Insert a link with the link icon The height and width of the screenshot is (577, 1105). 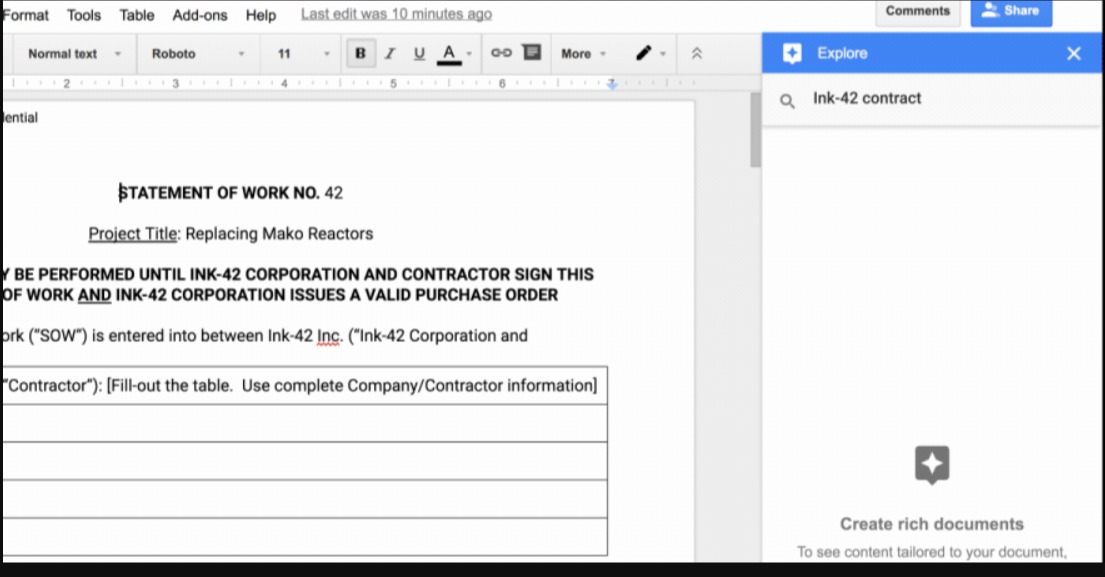(x=501, y=53)
